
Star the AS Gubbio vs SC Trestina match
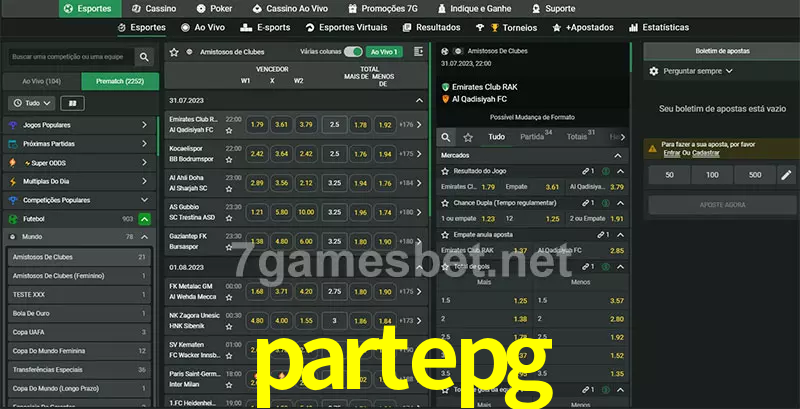pyautogui.click(x=229, y=218)
